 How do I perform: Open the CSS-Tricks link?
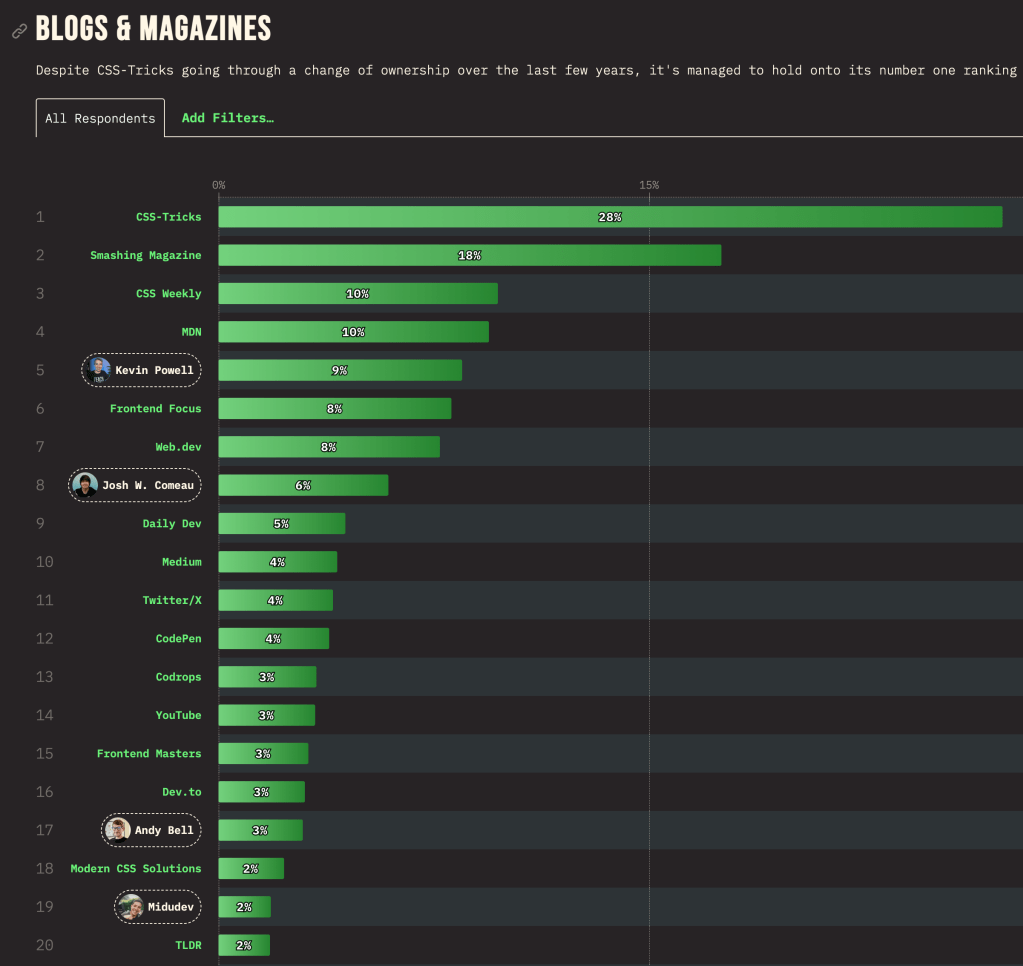[x=168, y=217]
